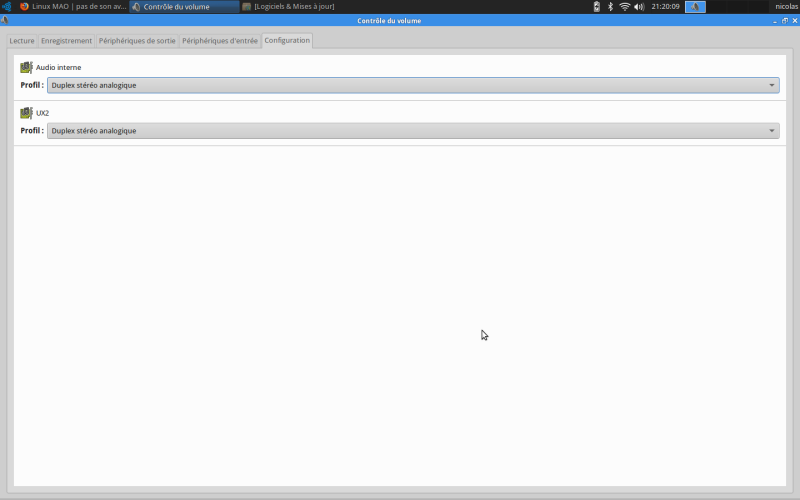Image resolution: width=800 pixels, height=500 pixels.
Task: Go to the Périphériques d'entrée tab
Action: tap(220, 41)
